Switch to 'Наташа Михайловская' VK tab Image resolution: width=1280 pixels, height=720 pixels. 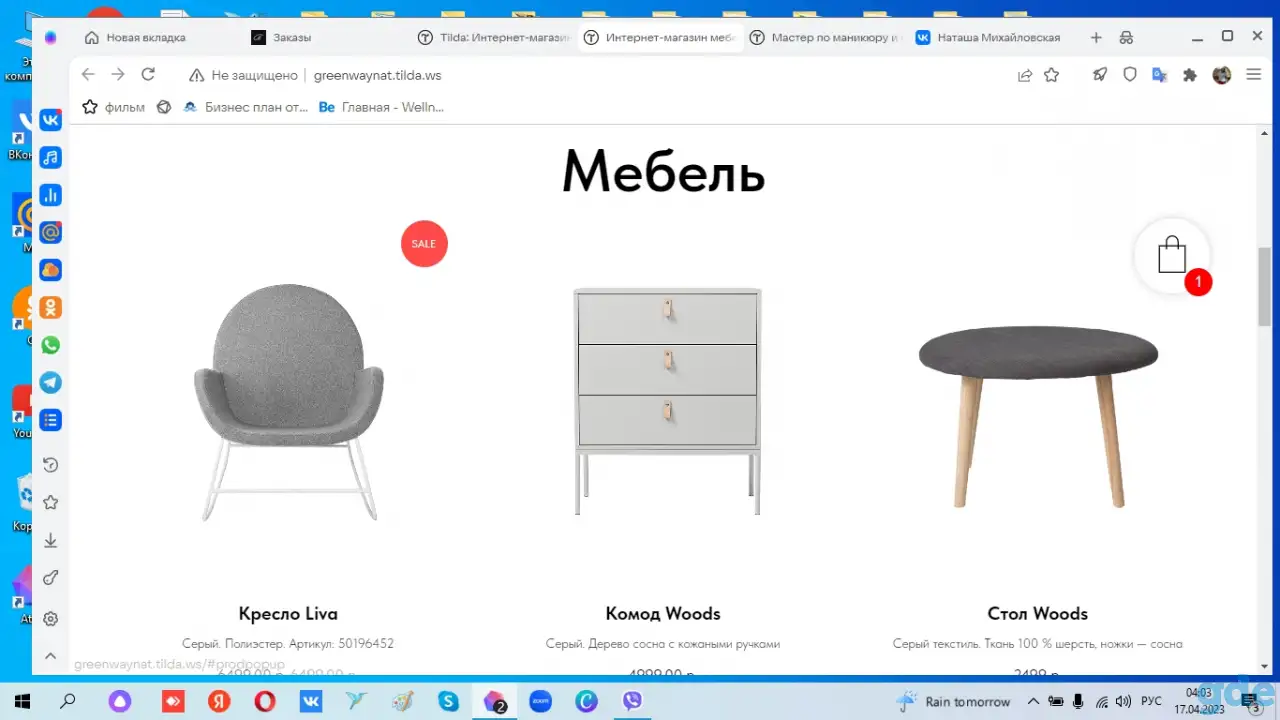[990, 38]
